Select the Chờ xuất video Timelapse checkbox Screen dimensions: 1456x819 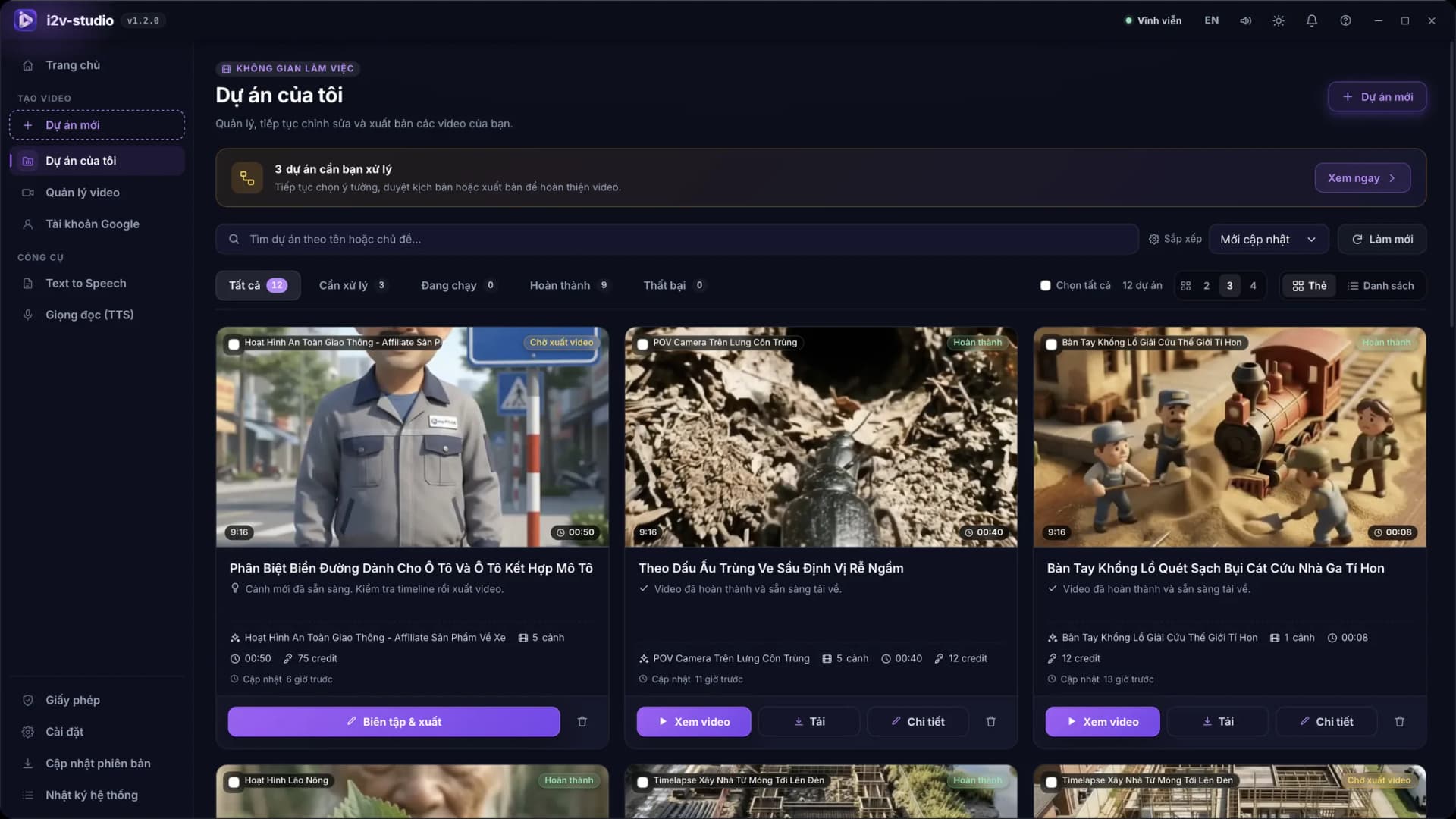pos(1052,782)
